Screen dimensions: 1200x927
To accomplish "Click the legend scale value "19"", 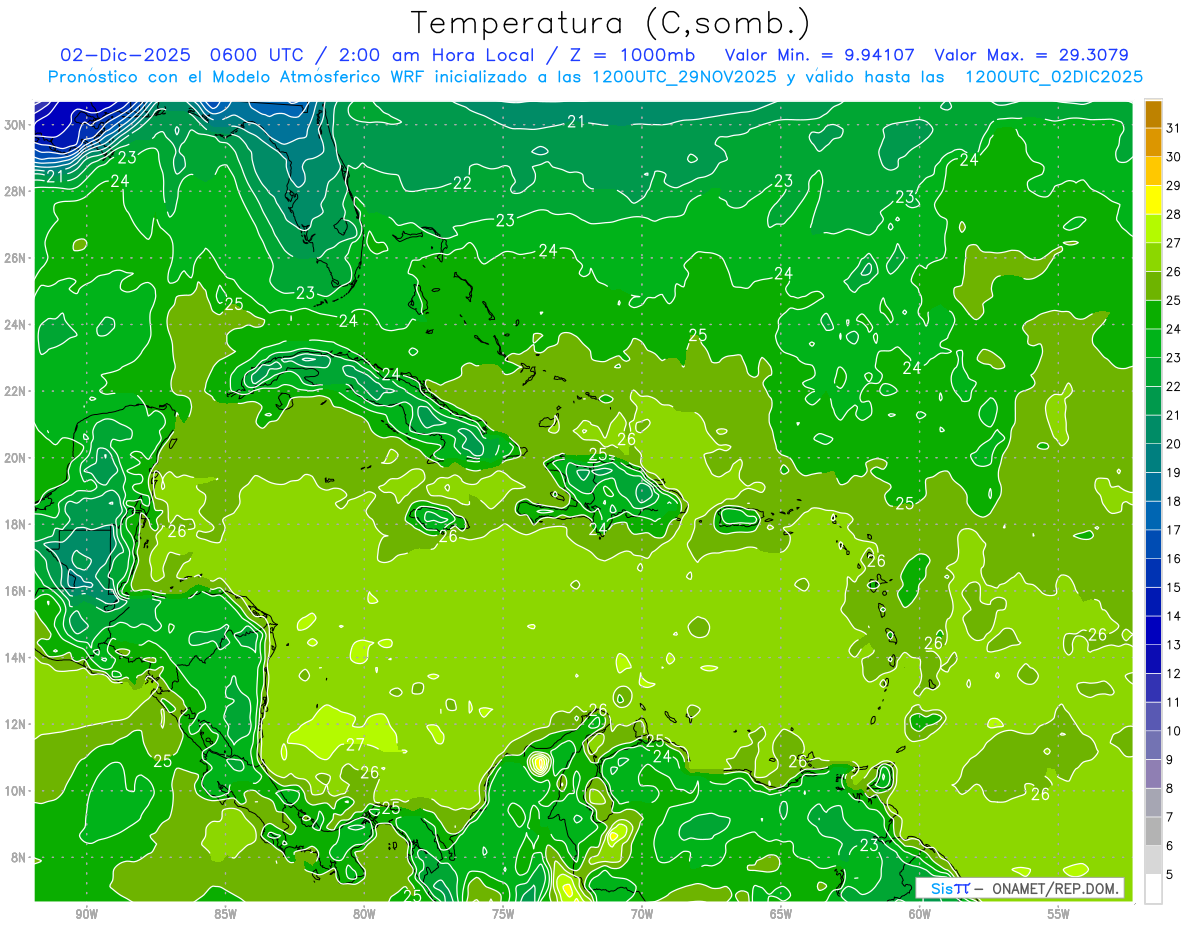I will click(x=1174, y=473).
